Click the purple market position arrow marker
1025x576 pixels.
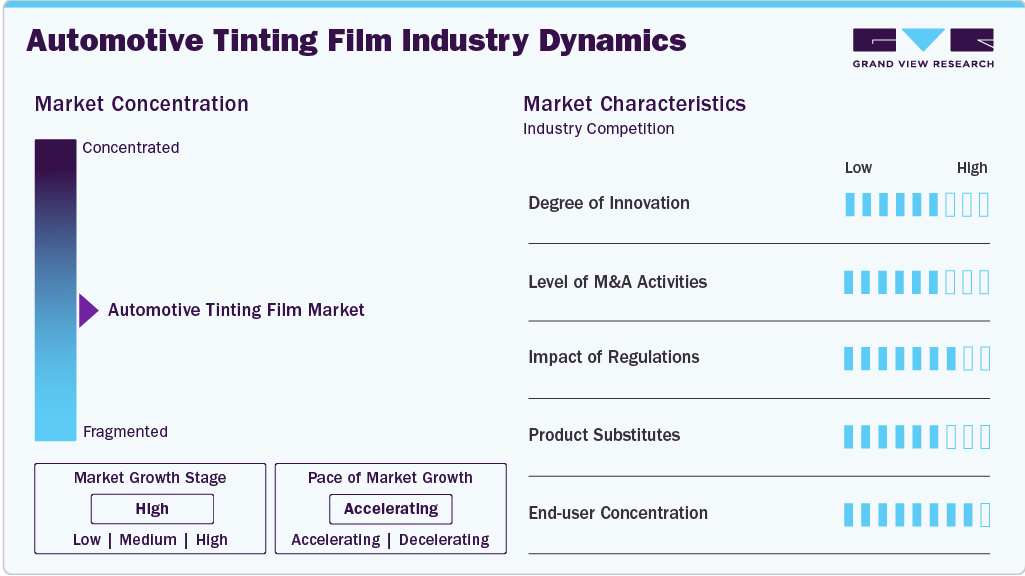point(88,310)
